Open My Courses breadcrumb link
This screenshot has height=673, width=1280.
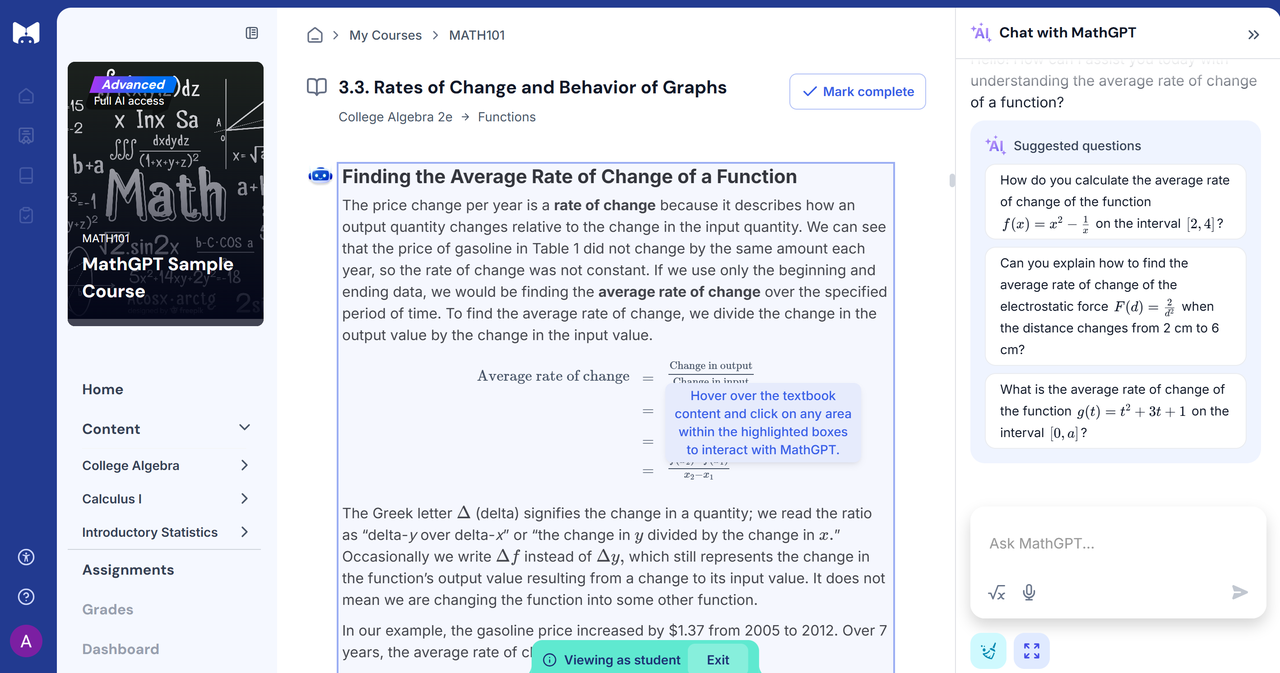(385, 35)
